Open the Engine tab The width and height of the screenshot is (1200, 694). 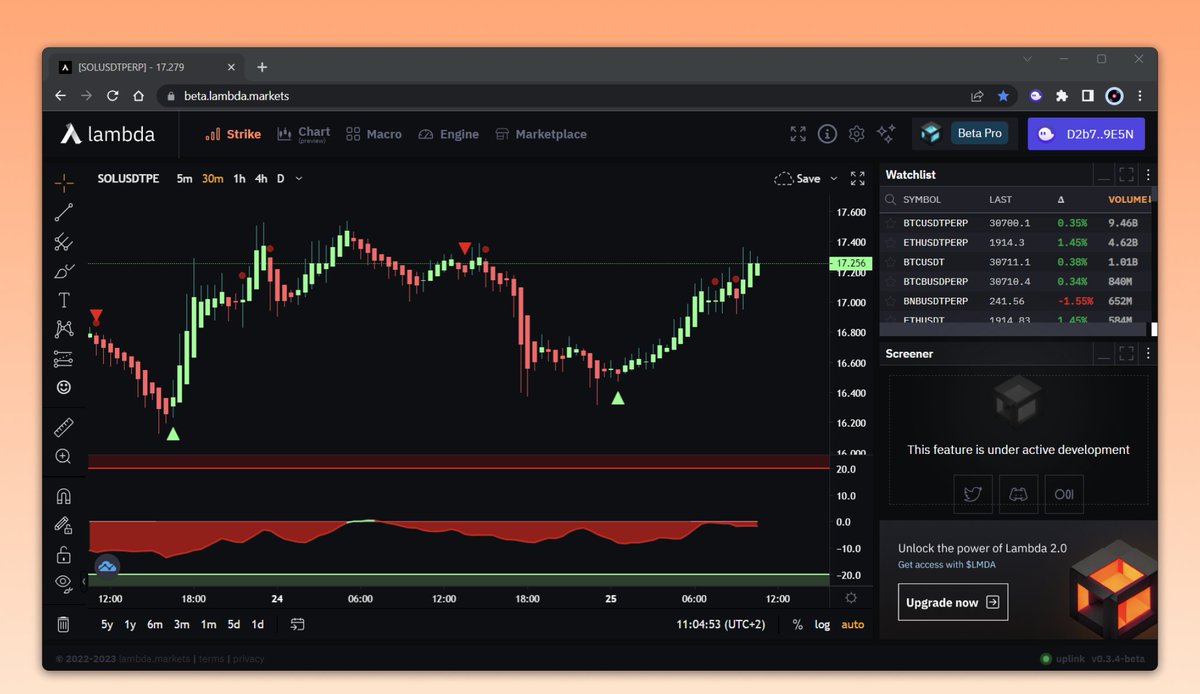[449, 134]
